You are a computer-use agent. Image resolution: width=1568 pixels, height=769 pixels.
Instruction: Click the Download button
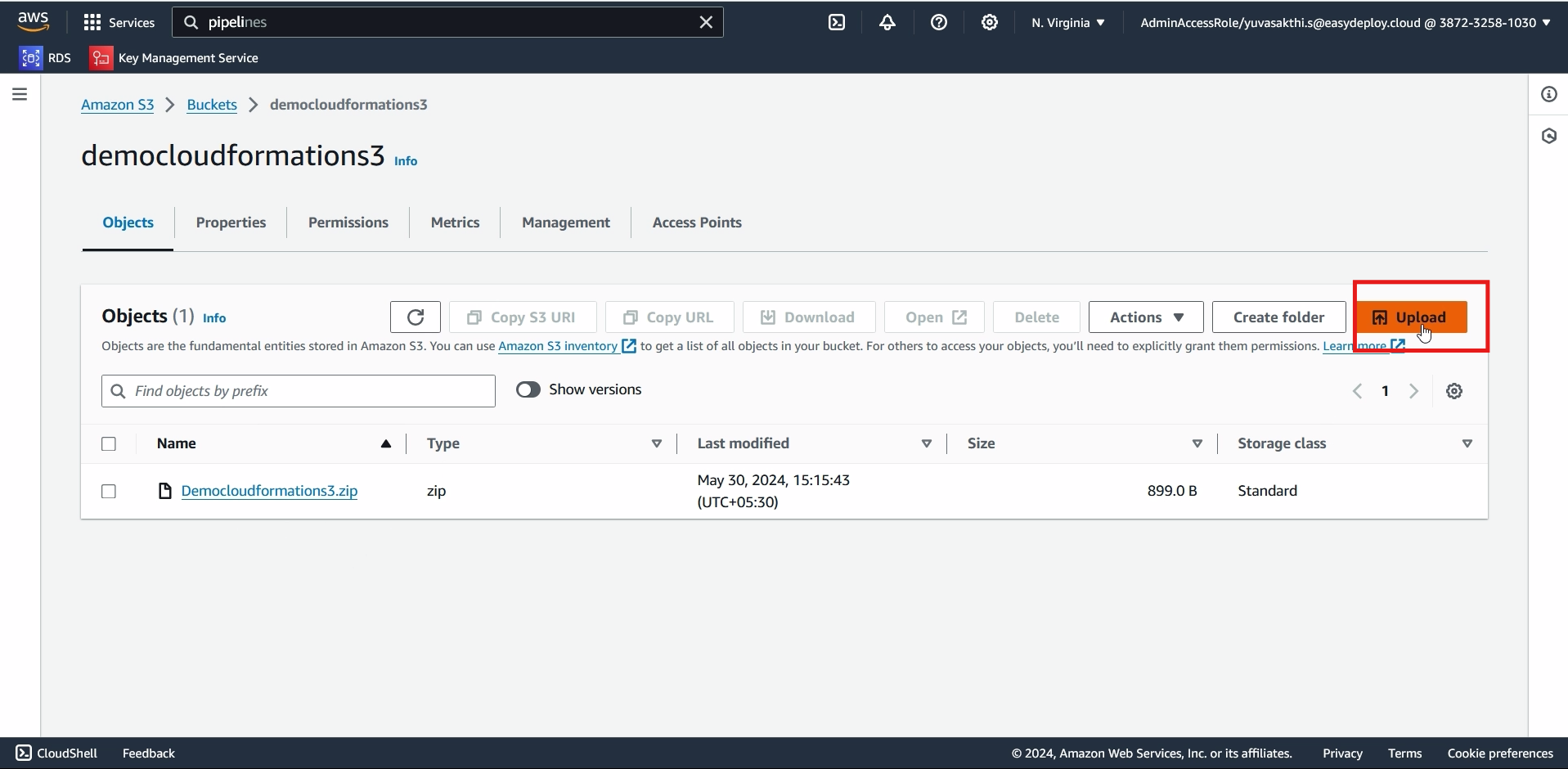pos(809,317)
